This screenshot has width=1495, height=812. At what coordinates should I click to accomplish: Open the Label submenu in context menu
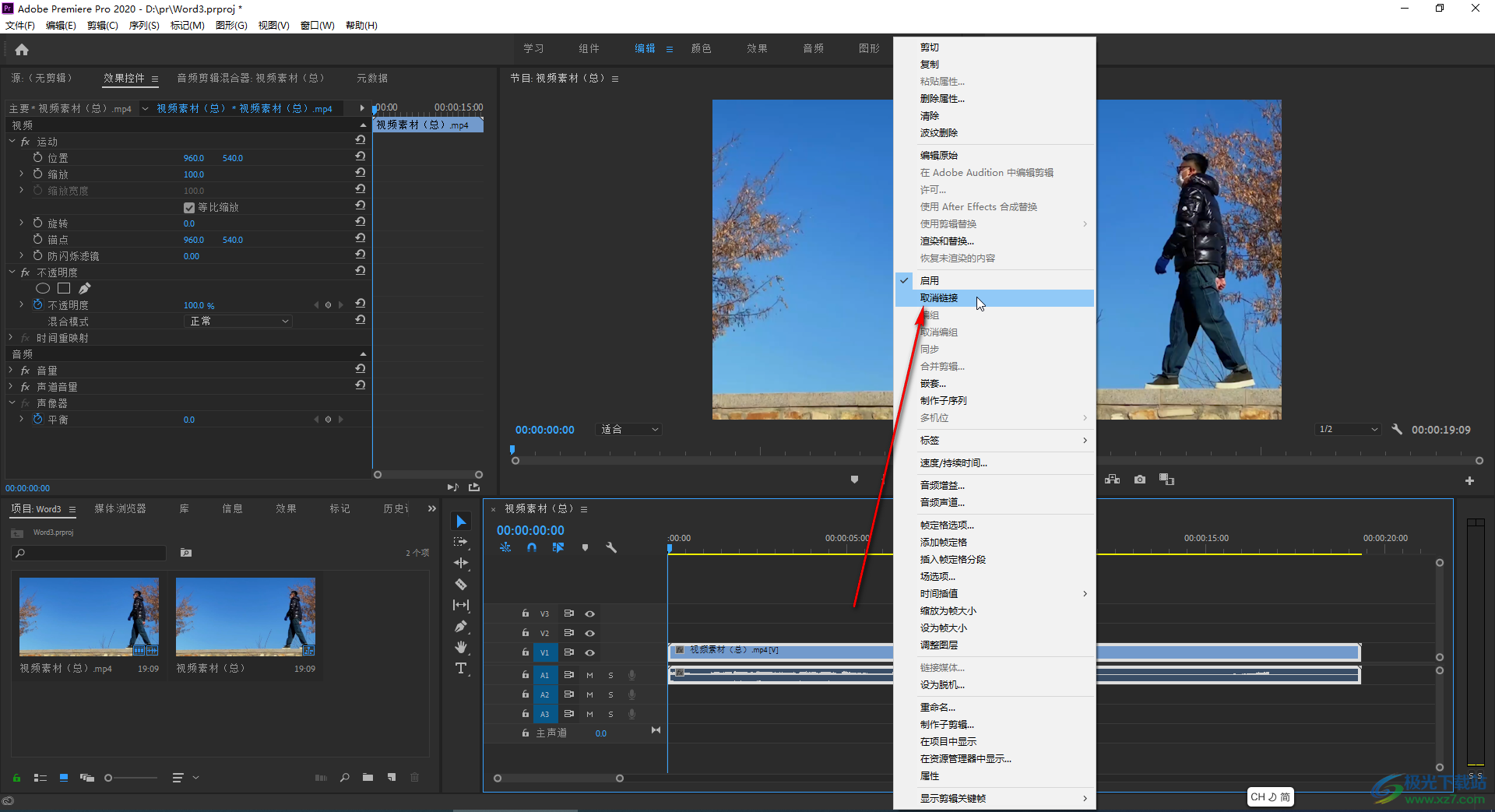[994, 440]
